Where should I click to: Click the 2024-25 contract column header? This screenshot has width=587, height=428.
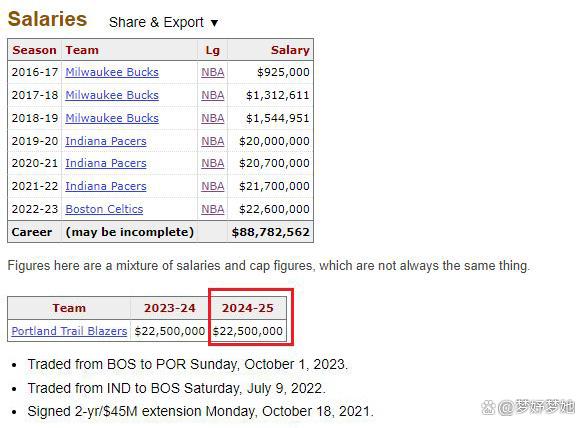point(247,308)
